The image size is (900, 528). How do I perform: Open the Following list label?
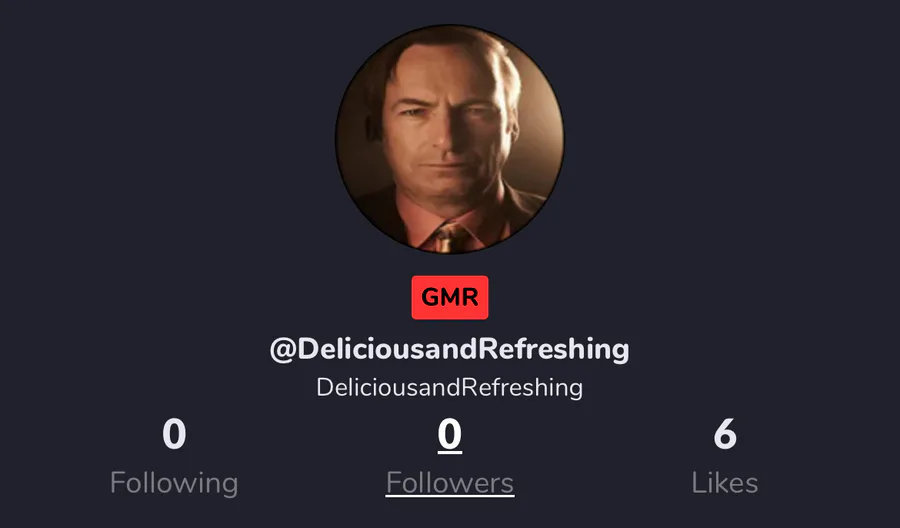174,483
